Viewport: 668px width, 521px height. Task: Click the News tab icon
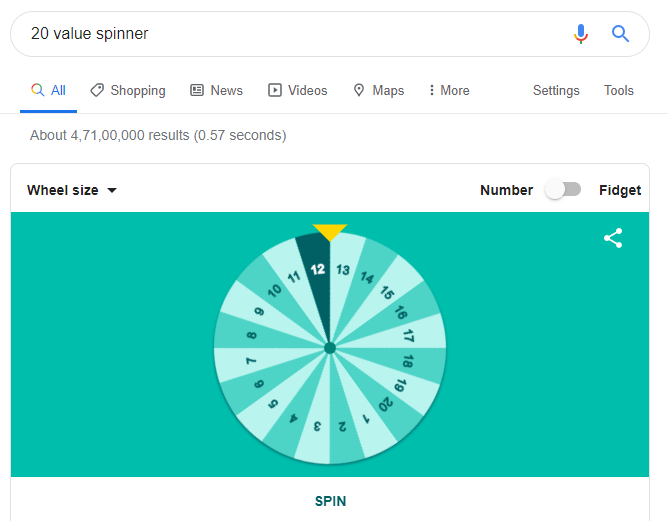pos(197,90)
